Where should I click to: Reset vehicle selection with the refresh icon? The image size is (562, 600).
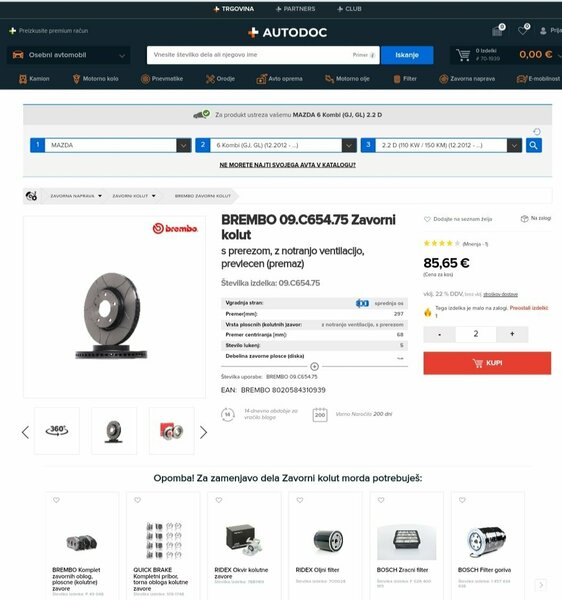(537, 132)
